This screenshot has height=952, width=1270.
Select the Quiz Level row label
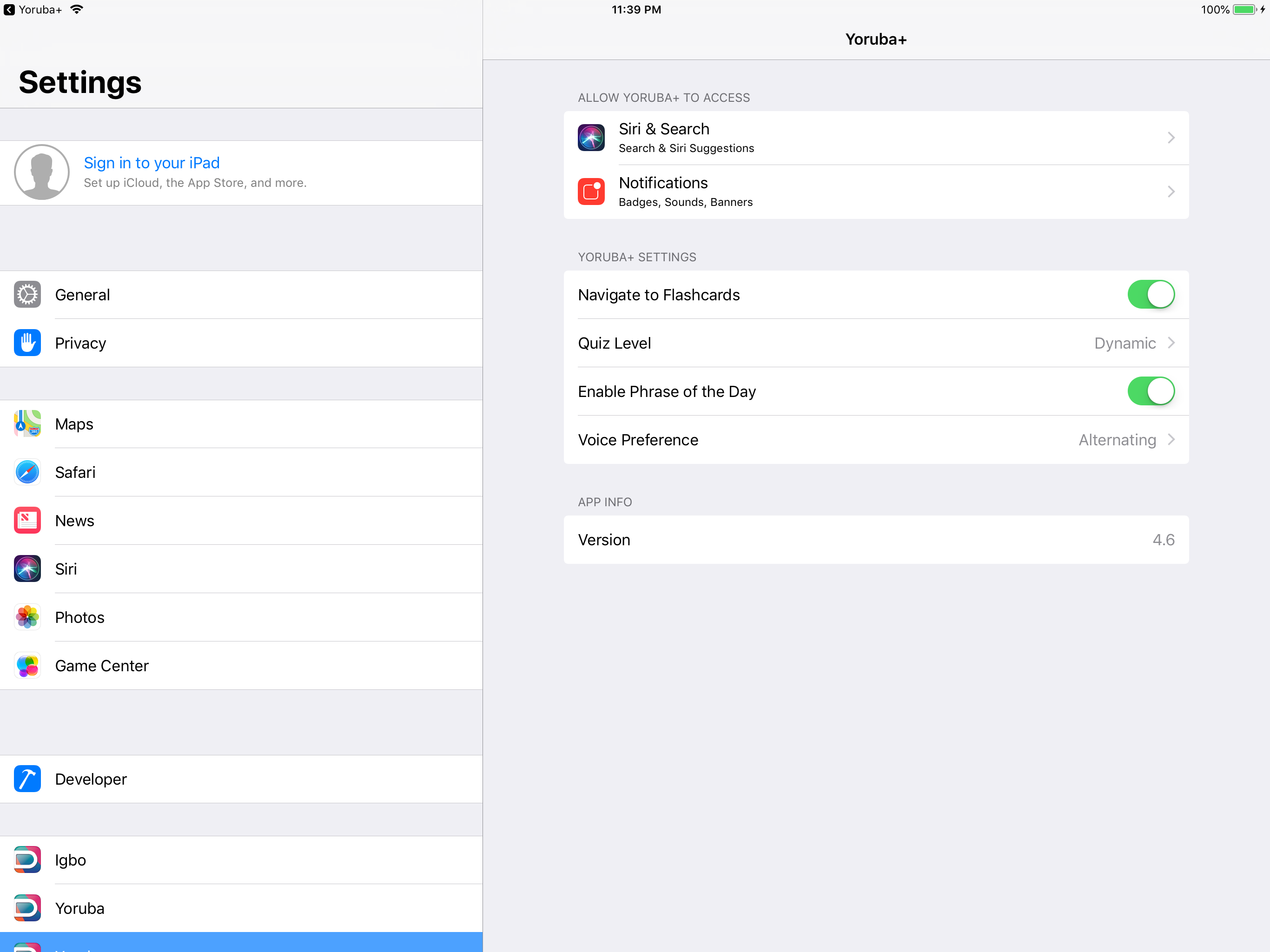click(615, 343)
